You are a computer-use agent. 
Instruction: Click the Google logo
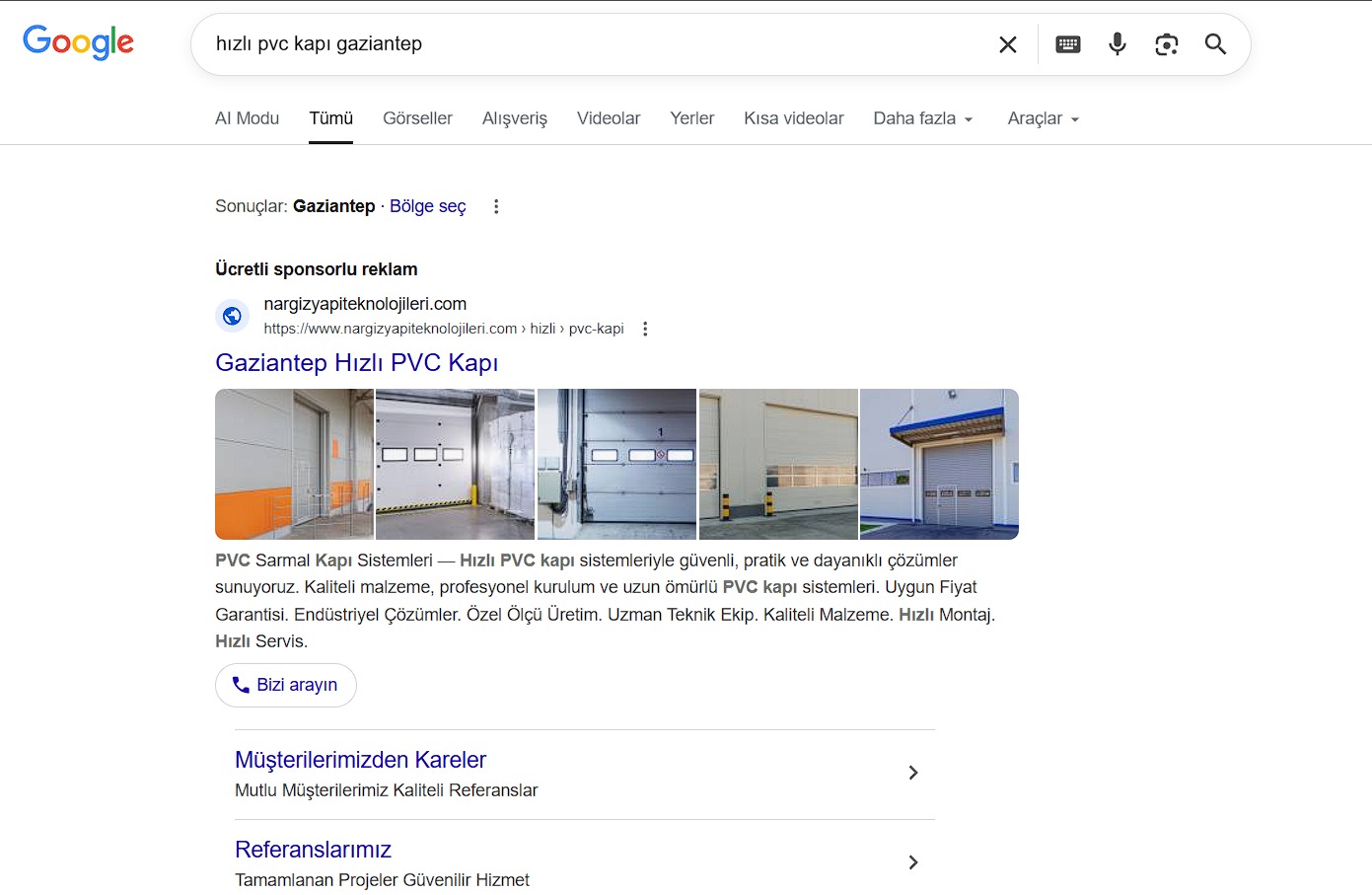(x=78, y=42)
